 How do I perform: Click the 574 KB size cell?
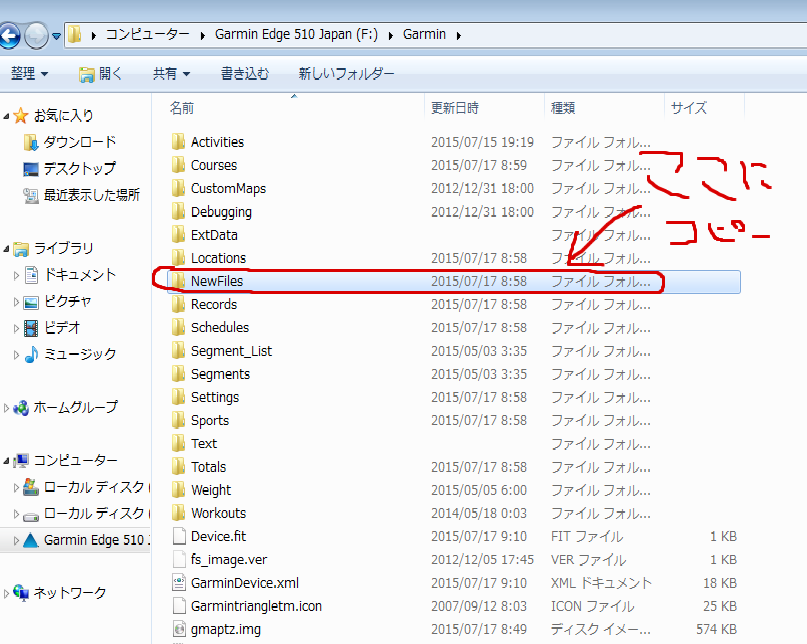click(x=716, y=630)
